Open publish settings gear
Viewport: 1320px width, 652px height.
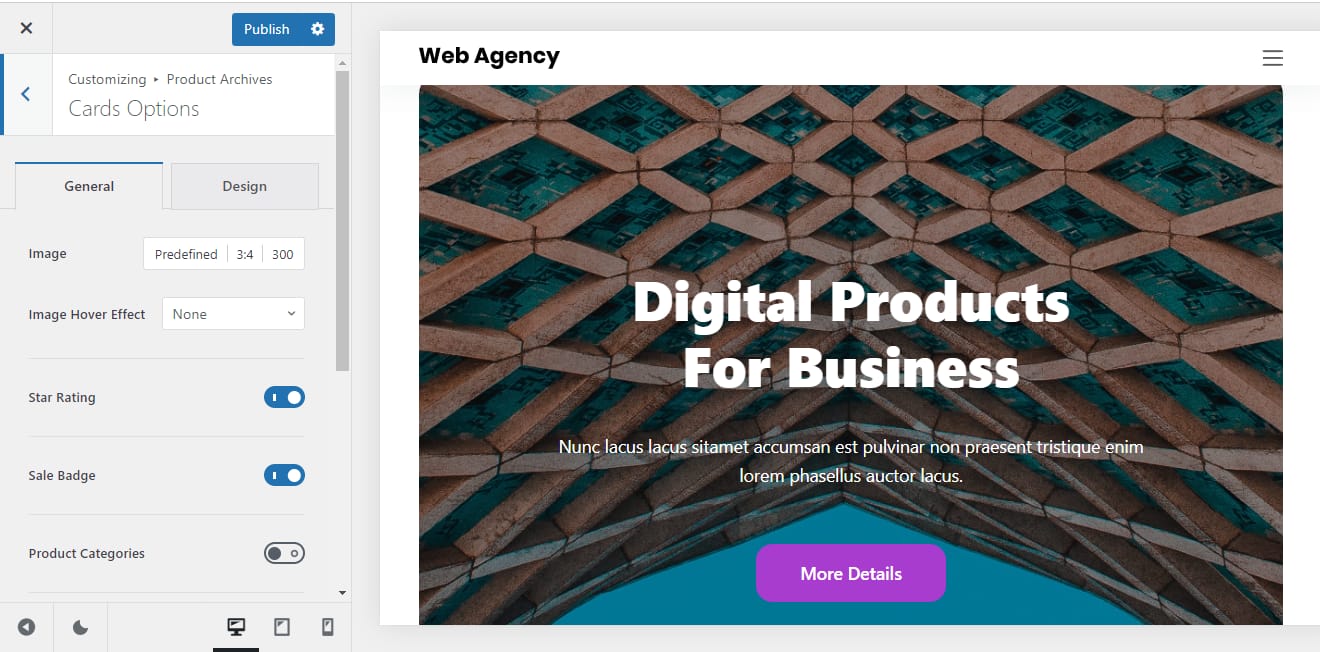tap(318, 29)
